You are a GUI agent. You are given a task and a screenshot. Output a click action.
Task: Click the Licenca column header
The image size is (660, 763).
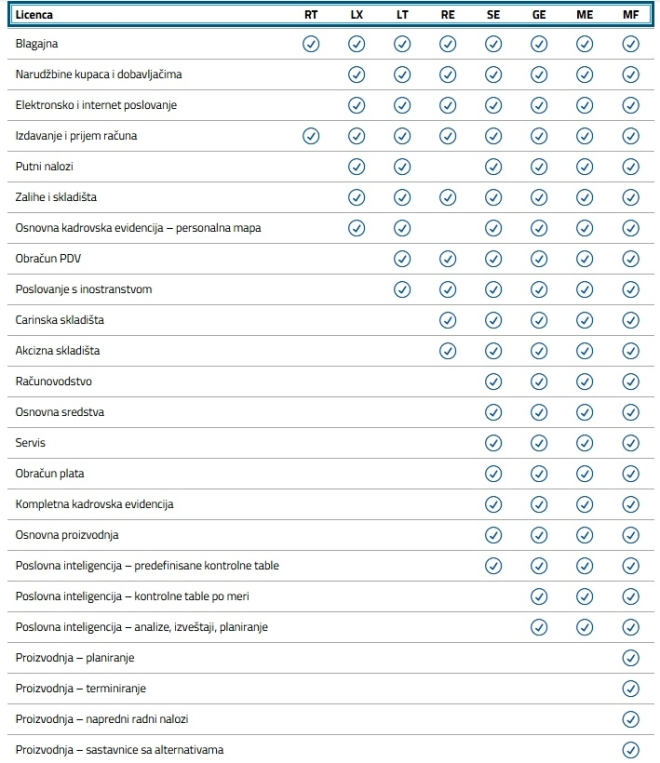(x=36, y=16)
